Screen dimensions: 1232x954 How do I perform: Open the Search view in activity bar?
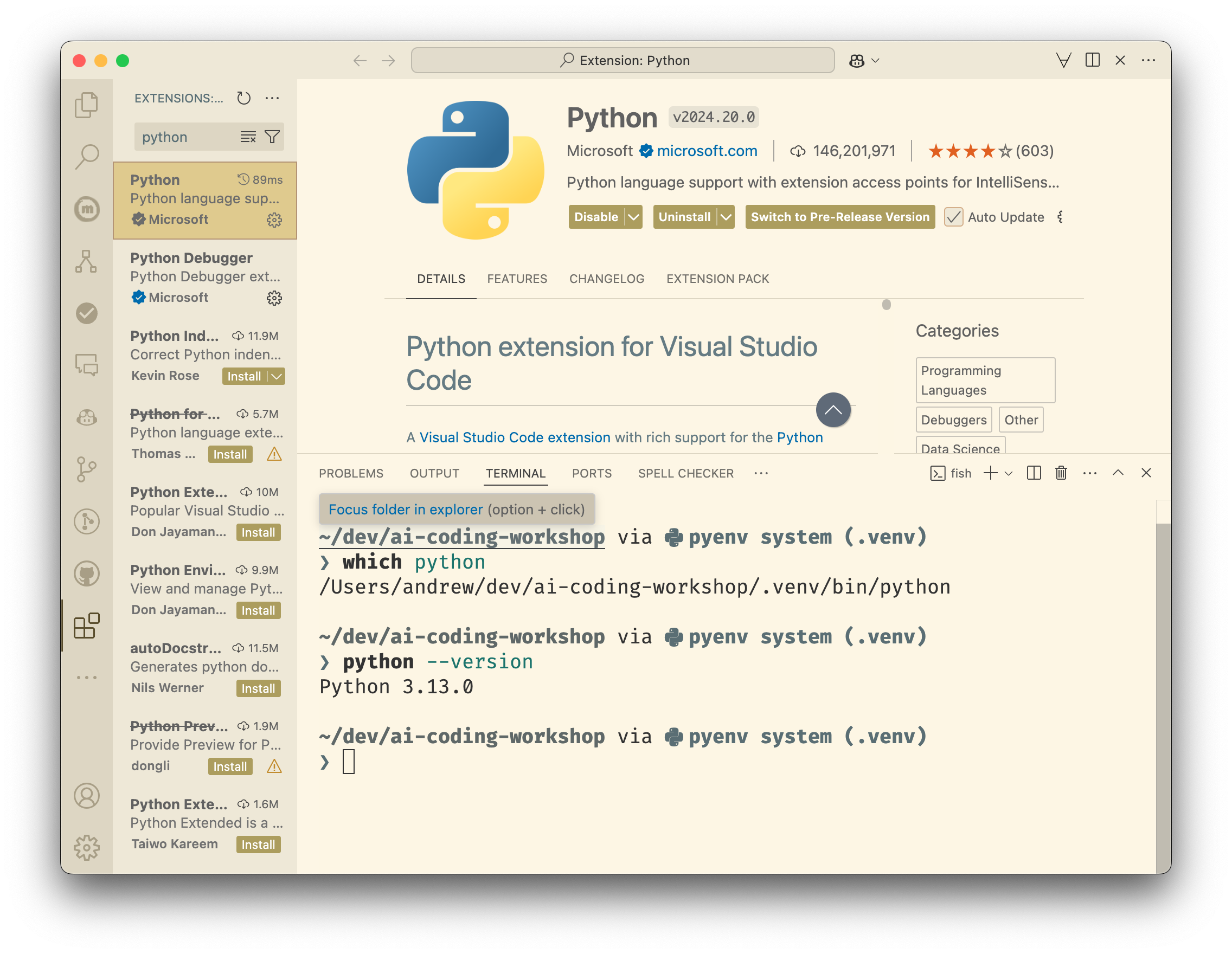coord(86,157)
